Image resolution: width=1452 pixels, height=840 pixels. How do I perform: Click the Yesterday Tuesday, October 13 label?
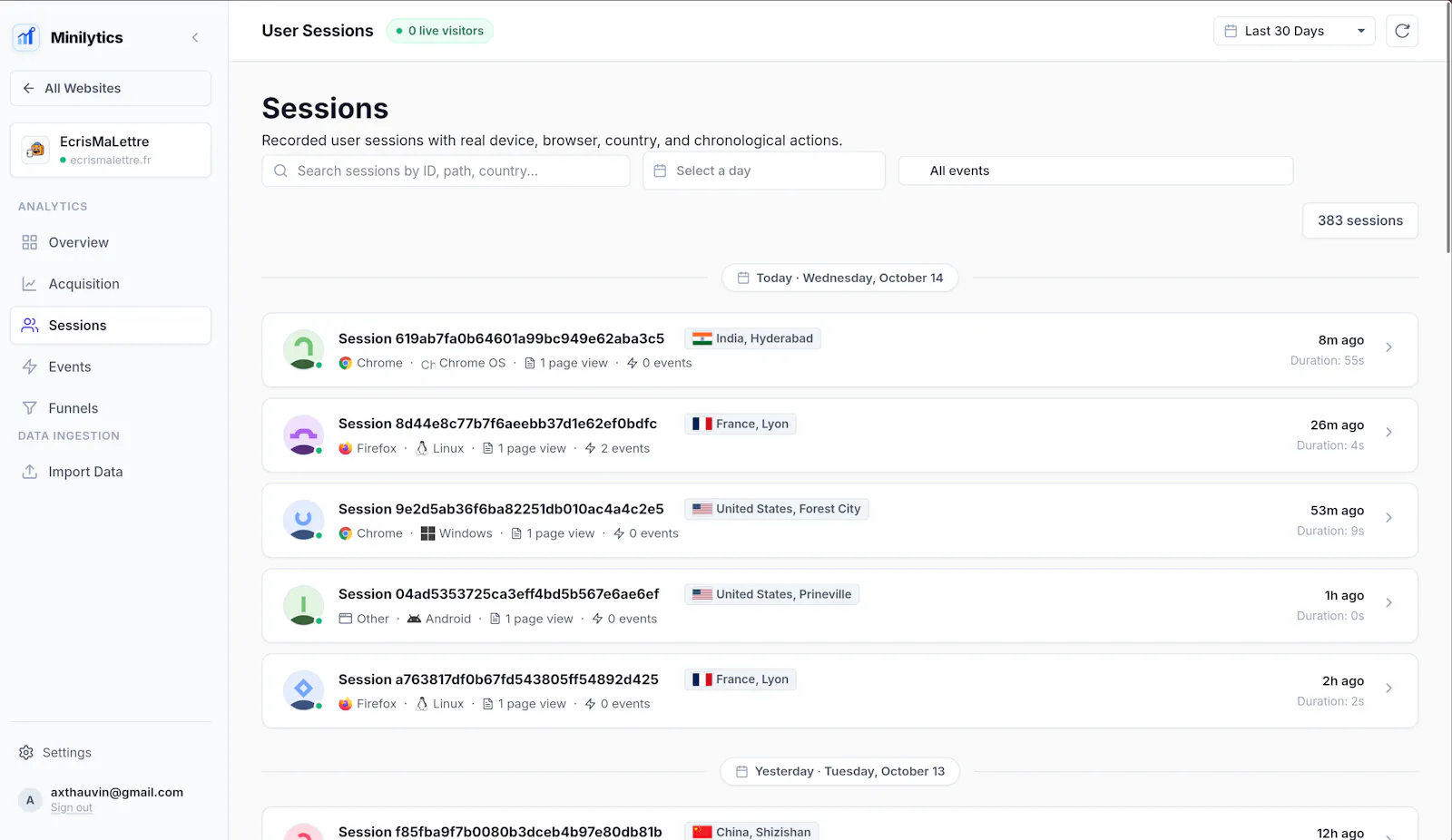840,771
